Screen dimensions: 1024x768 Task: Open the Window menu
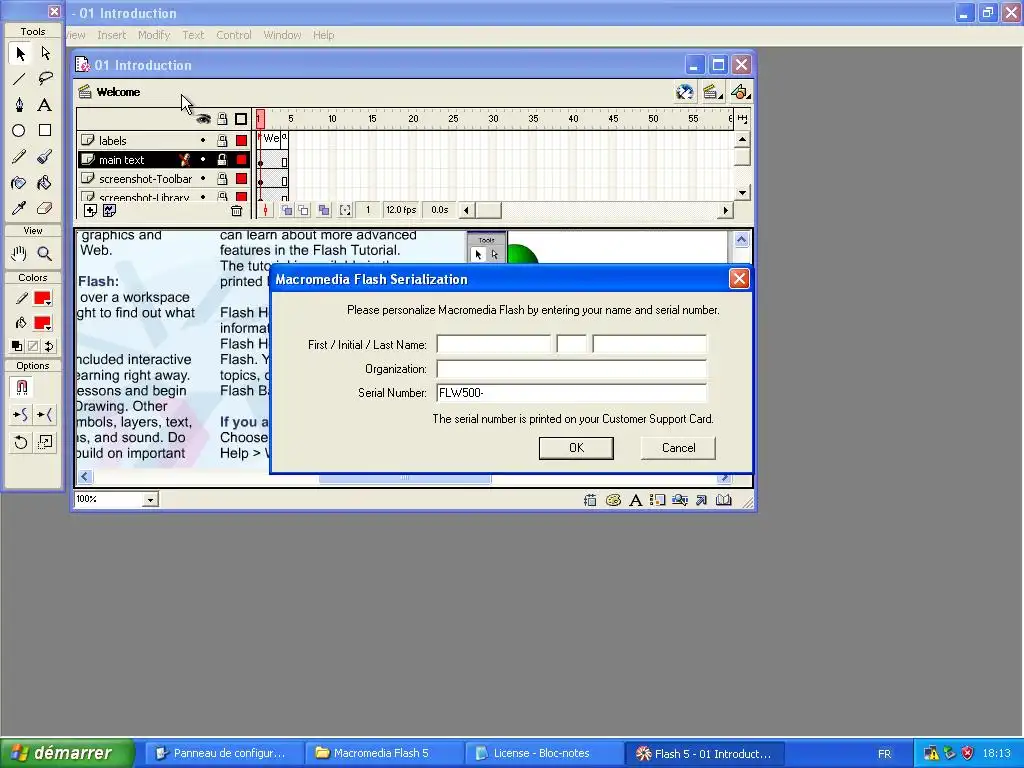pyautogui.click(x=282, y=35)
